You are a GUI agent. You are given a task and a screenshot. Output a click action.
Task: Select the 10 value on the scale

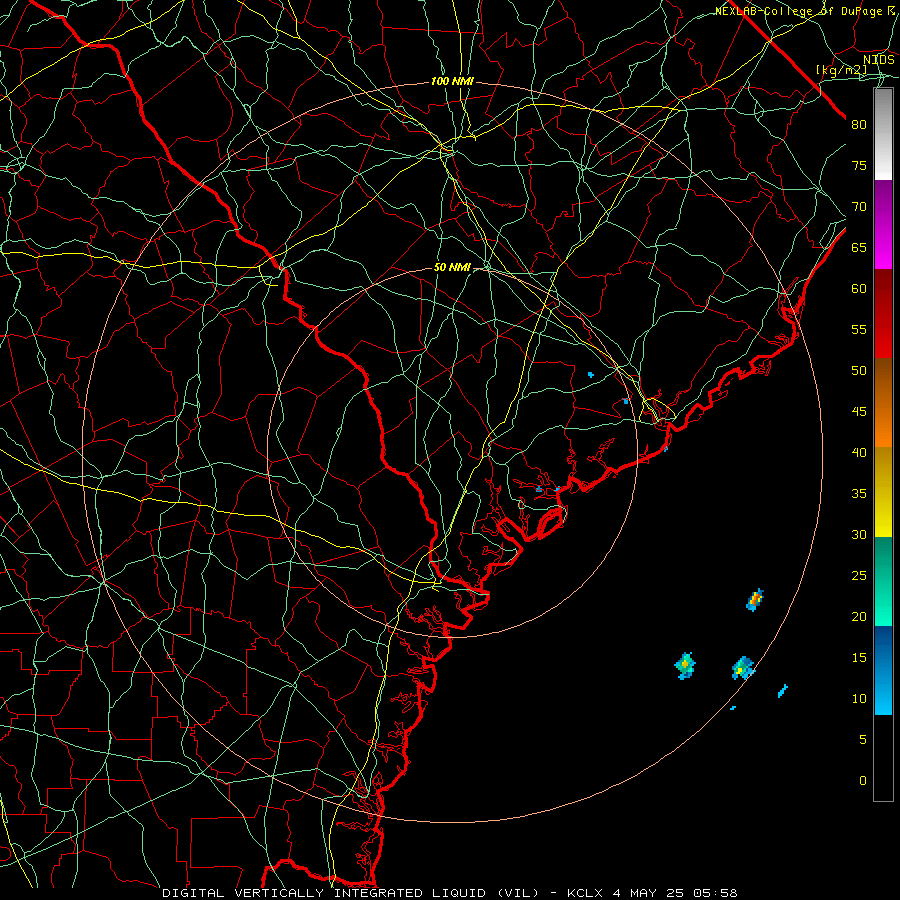tap(859, 699)
